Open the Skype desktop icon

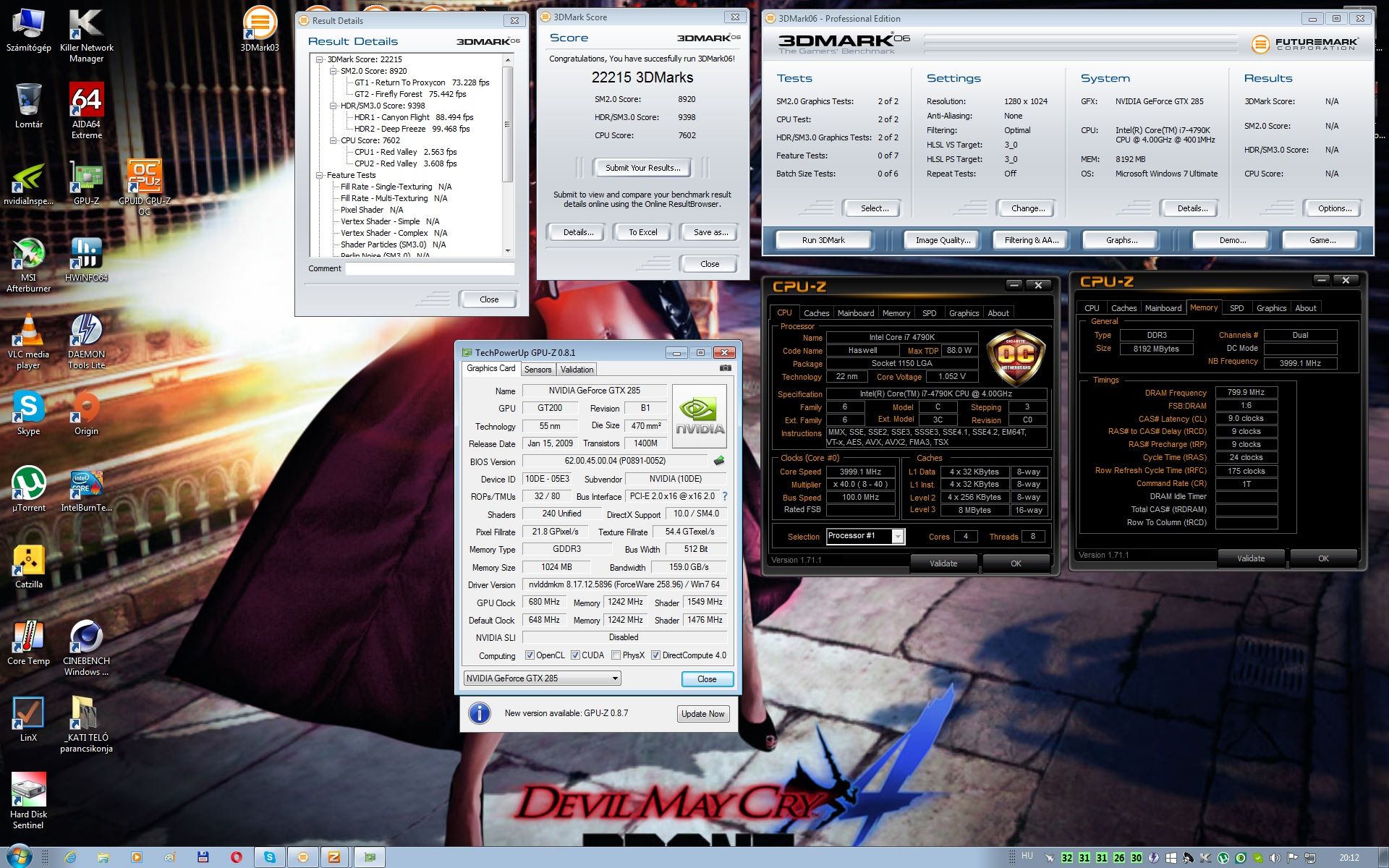pos(28,413)
